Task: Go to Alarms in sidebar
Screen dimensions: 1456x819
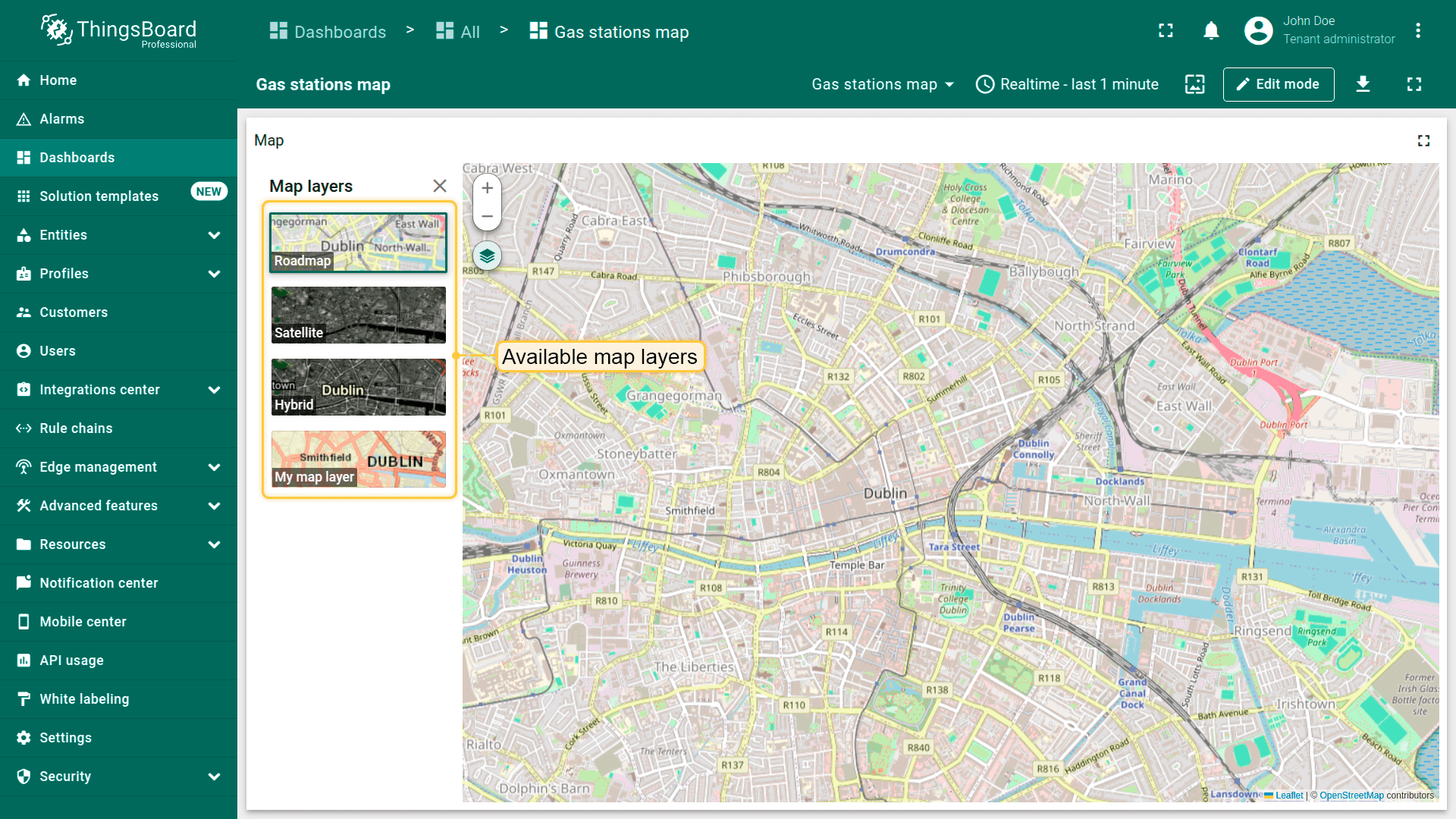Action: point(61,119)
